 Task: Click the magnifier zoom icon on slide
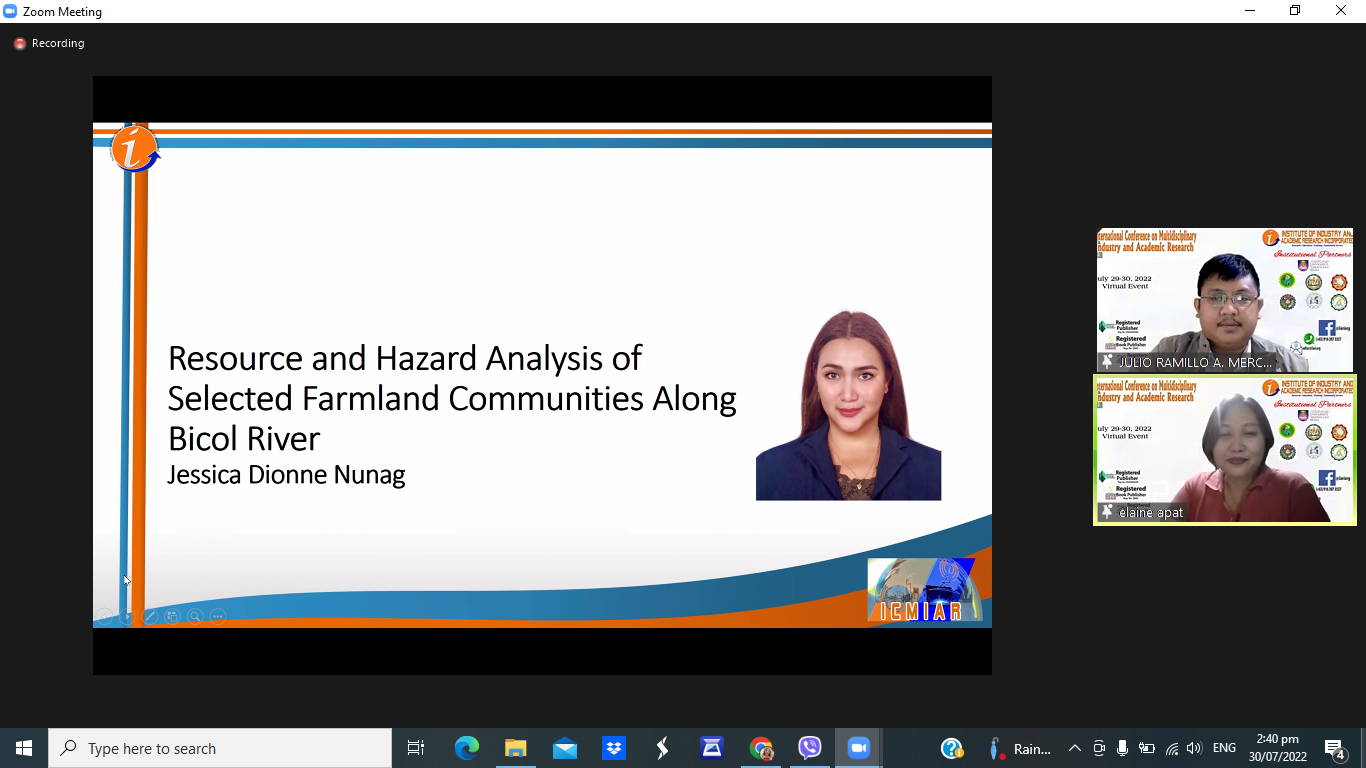coord(195,616)
